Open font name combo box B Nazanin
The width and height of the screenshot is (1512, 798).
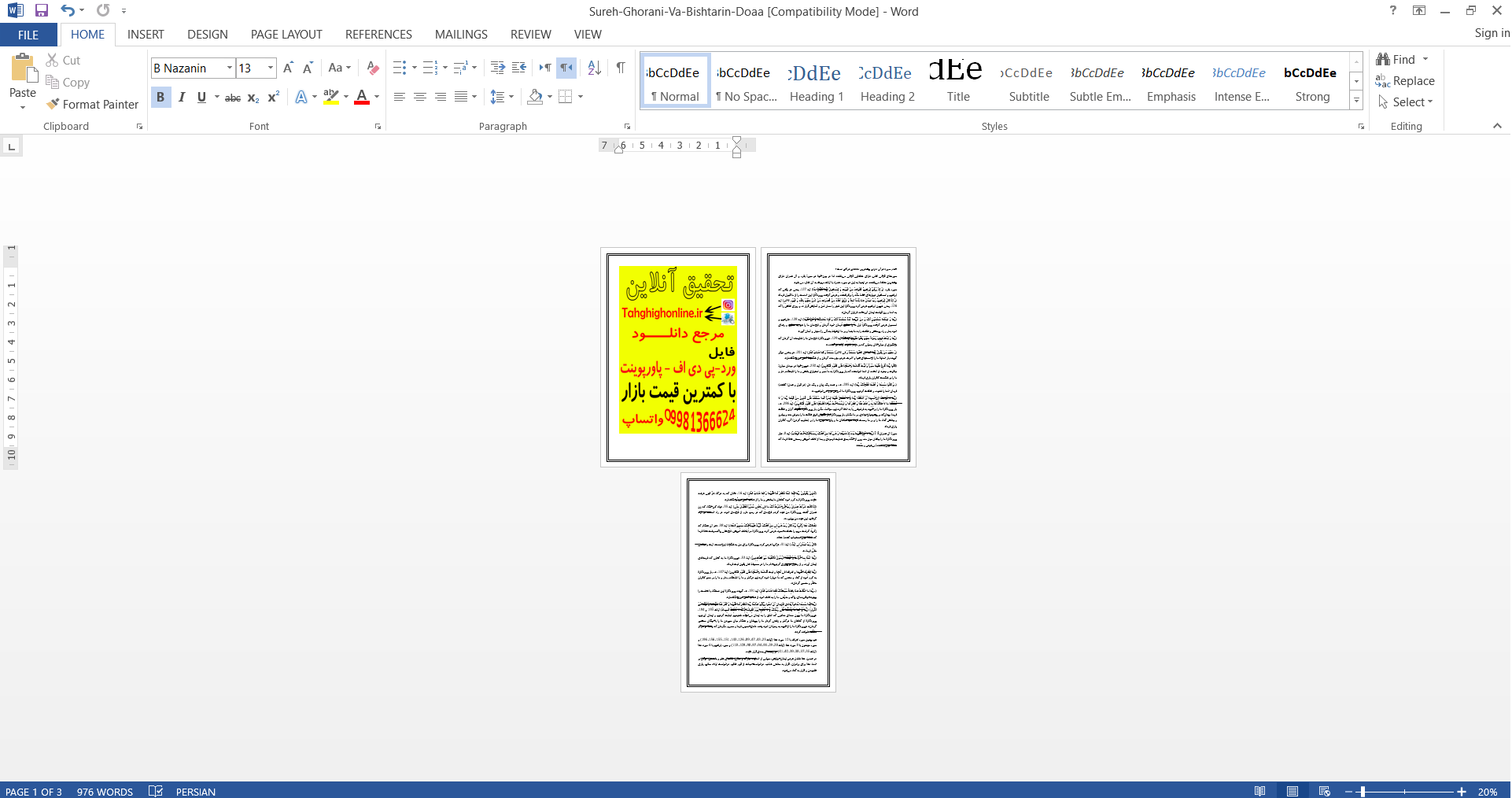click(193, 68)
